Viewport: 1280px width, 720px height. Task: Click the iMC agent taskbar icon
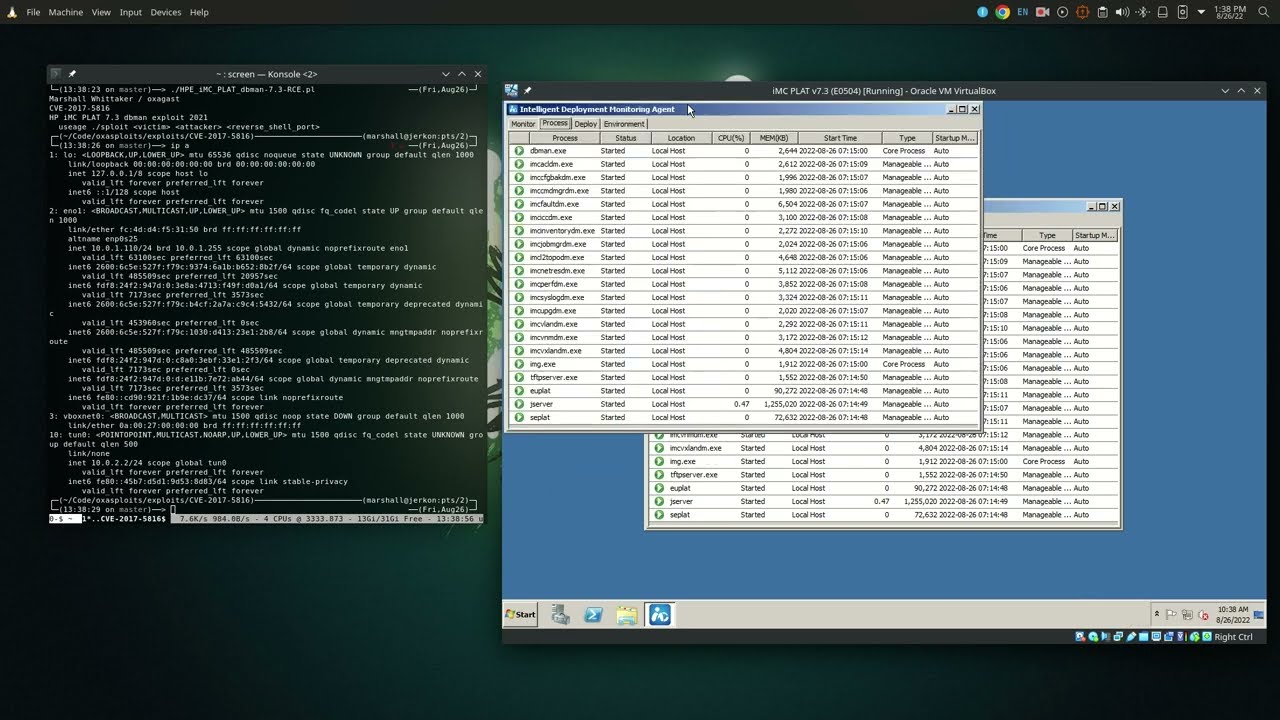[660, 614]
